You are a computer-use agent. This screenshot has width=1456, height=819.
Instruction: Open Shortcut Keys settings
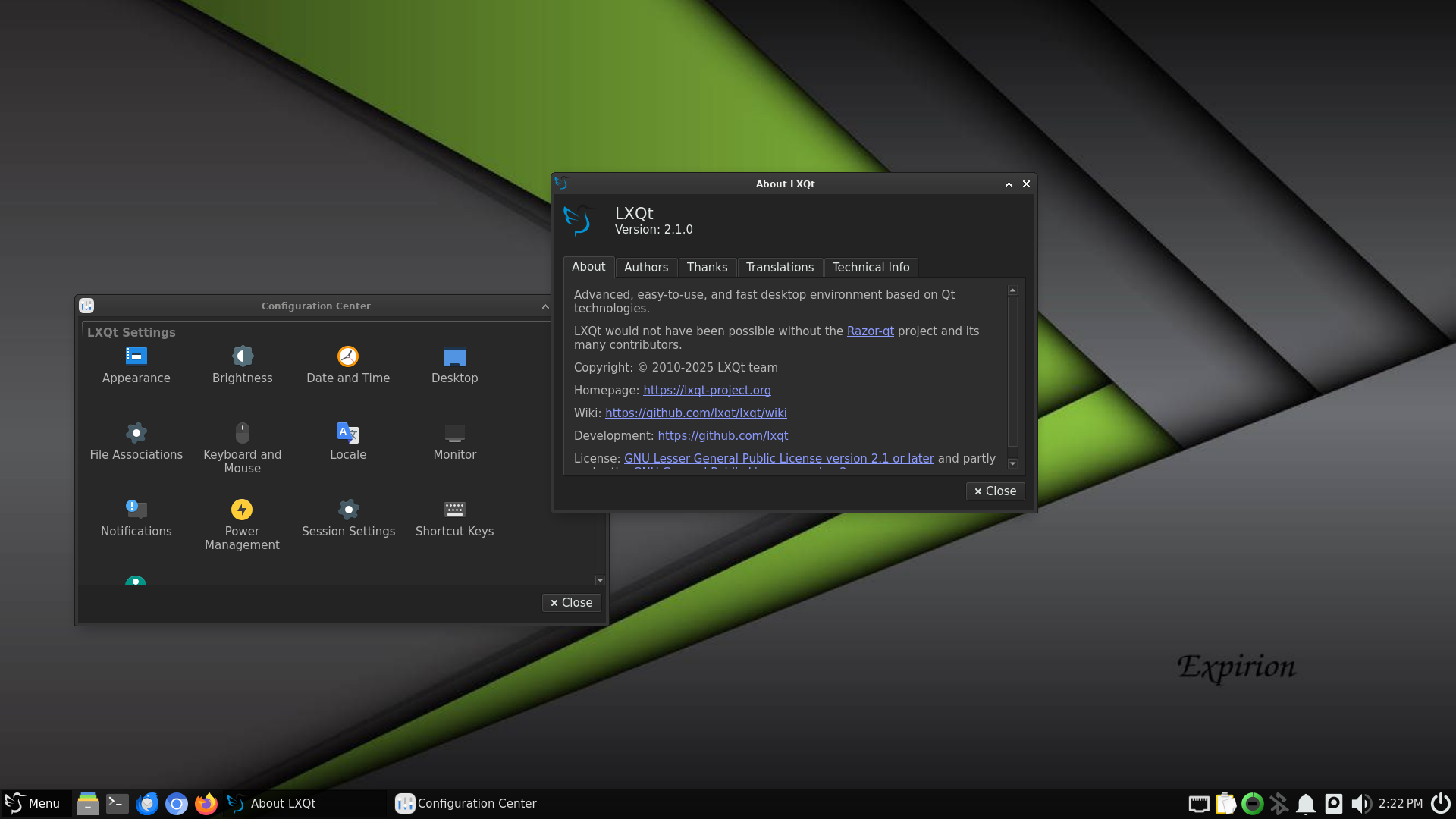tap(454, 519)
